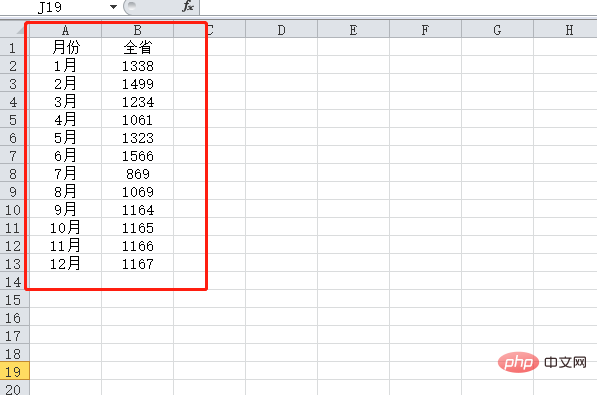Select highlighted row 19 header
The width and height of the screenshot is (597, 395).
[x=14, y=371]
